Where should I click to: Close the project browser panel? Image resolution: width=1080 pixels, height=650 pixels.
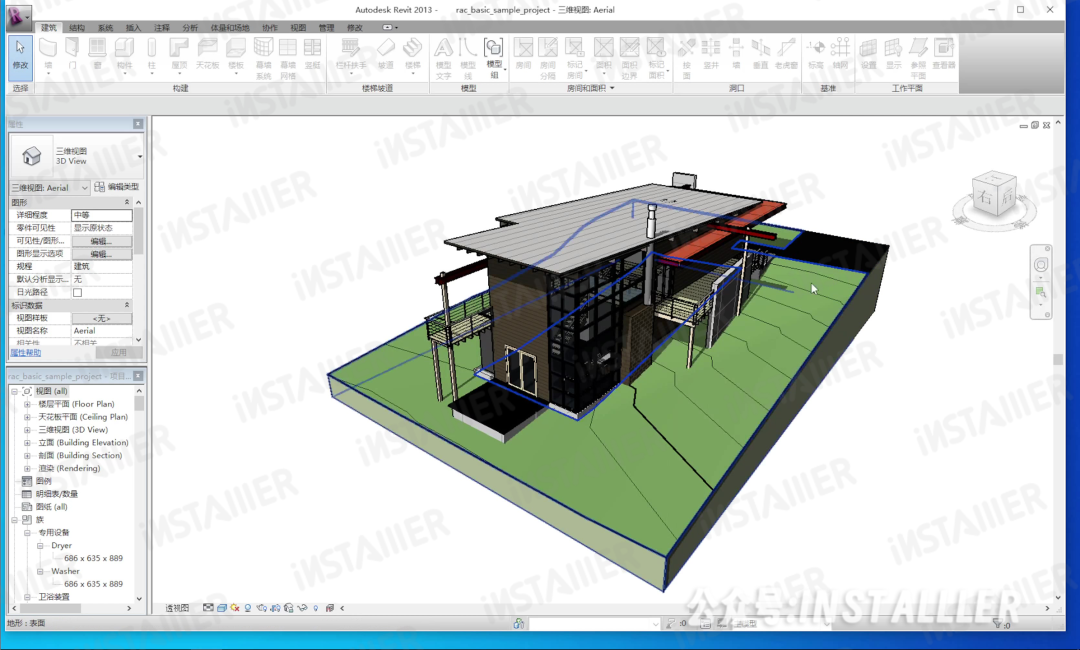point(138,376)
